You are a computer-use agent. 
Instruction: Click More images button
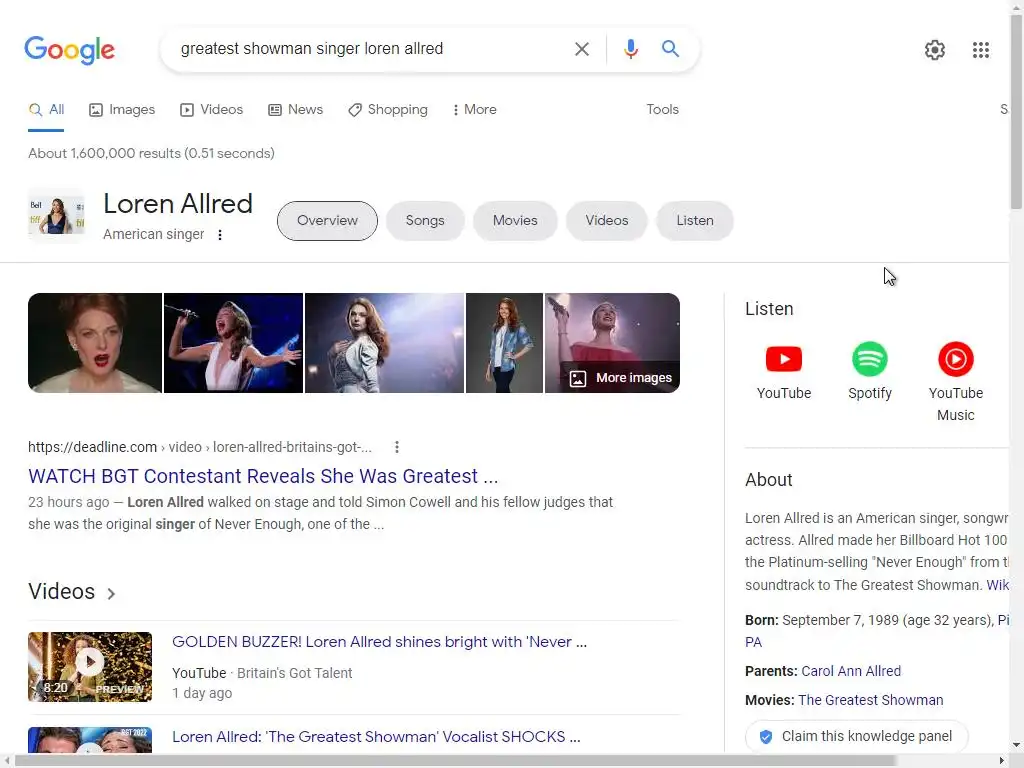(620, 378)
